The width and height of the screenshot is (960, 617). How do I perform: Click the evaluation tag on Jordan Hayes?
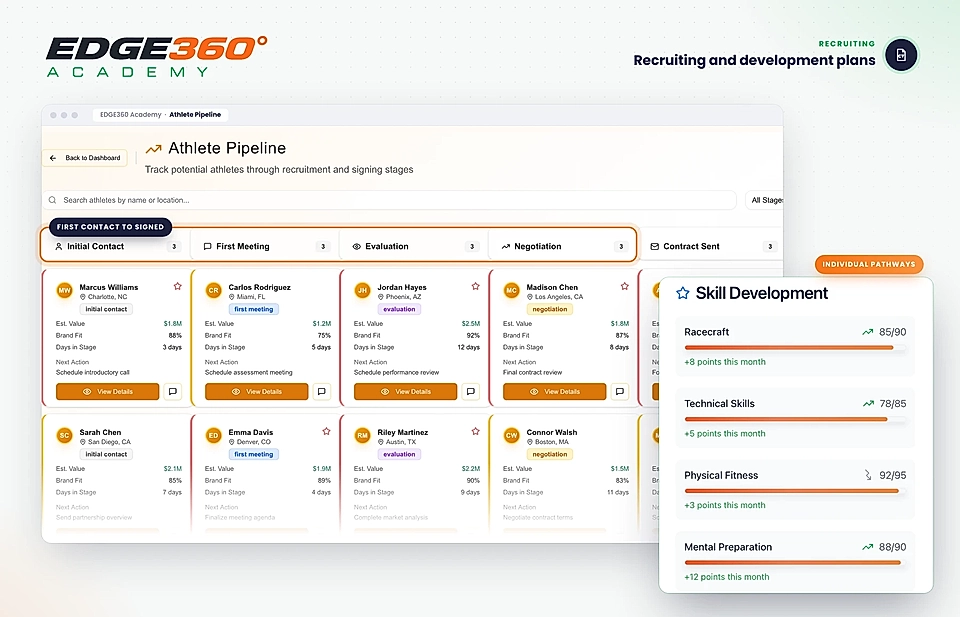coord(399,309)
